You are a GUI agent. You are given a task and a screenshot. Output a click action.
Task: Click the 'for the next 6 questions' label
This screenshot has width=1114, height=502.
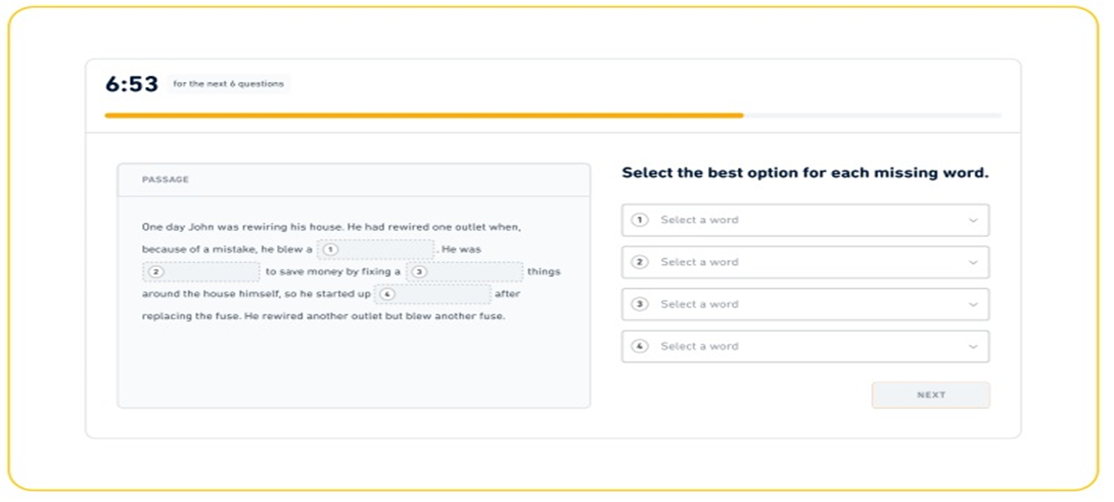pyautogui.click(x=228, y=84)
